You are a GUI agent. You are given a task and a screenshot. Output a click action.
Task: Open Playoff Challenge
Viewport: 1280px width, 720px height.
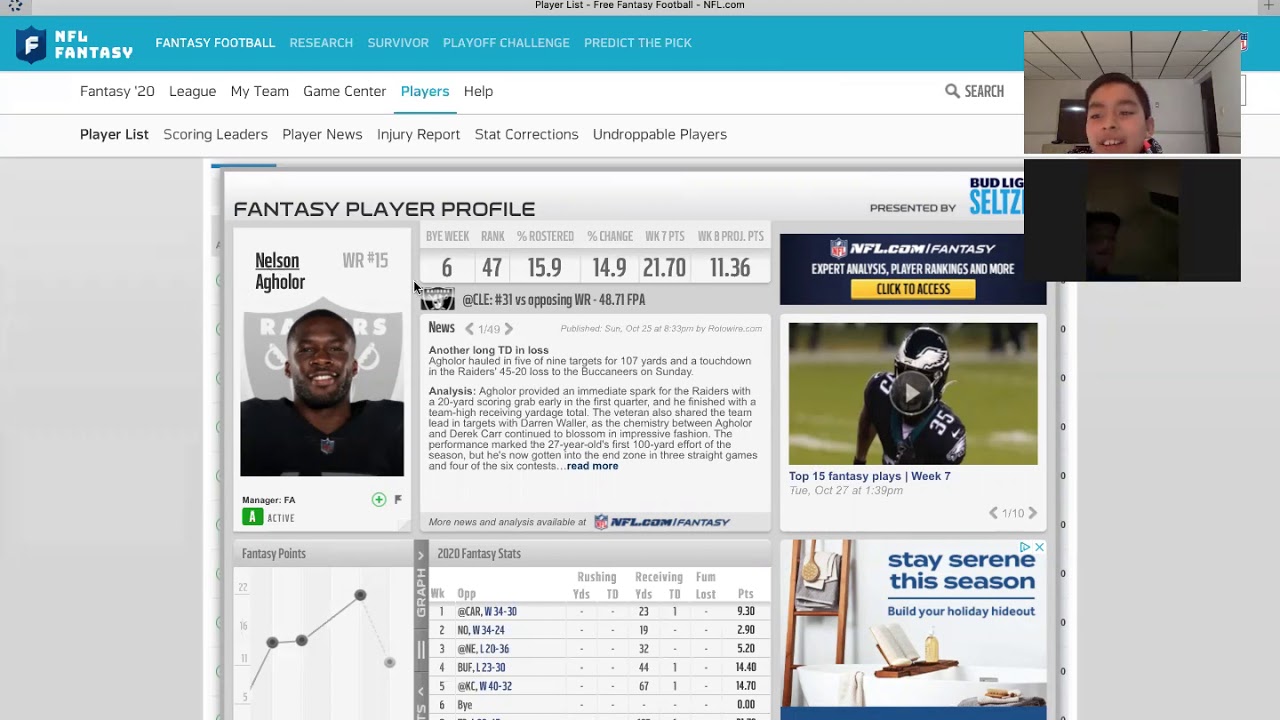pyautogui.click(x=506, y=43)
